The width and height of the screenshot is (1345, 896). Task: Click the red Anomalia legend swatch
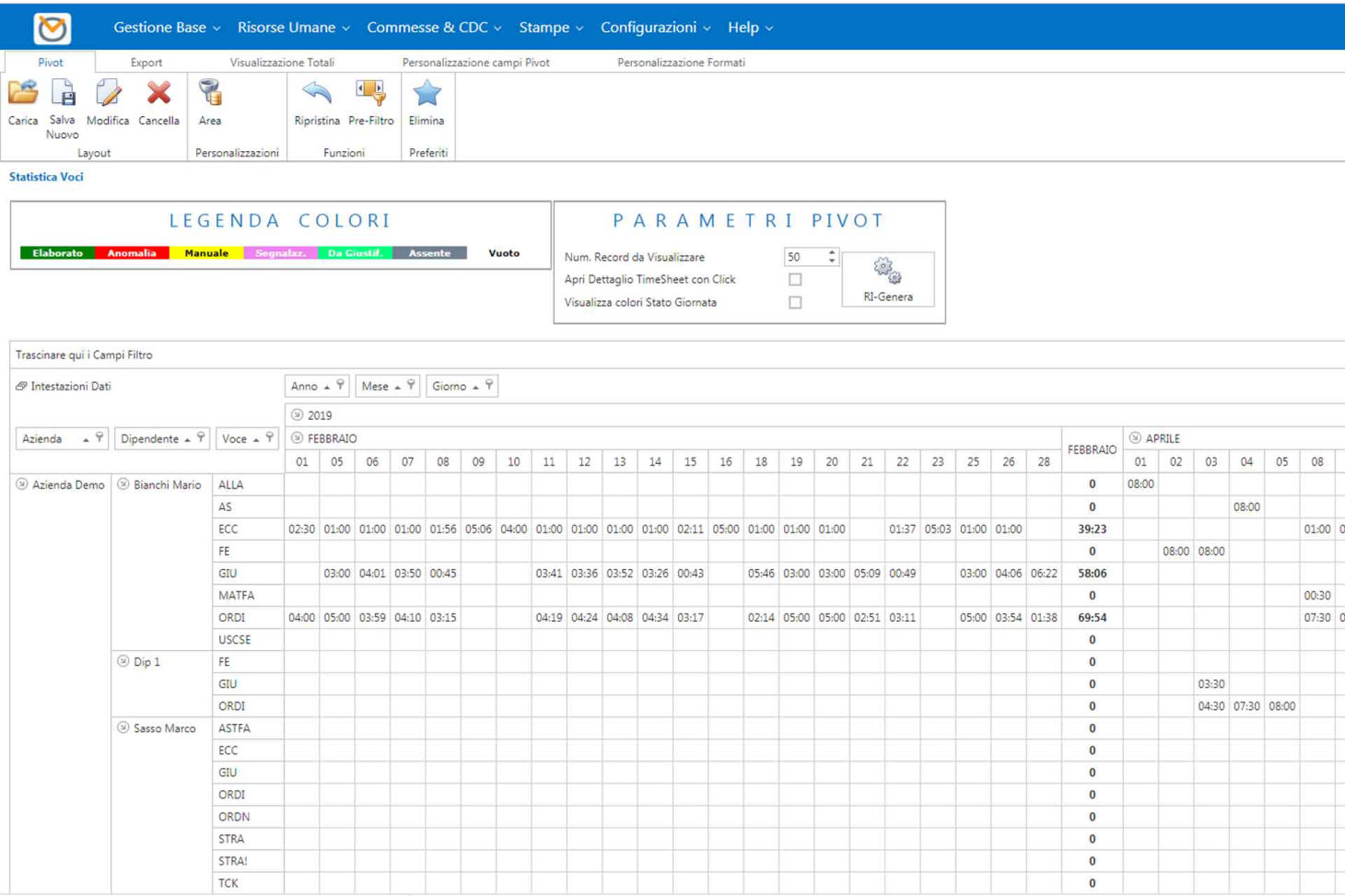132,253
